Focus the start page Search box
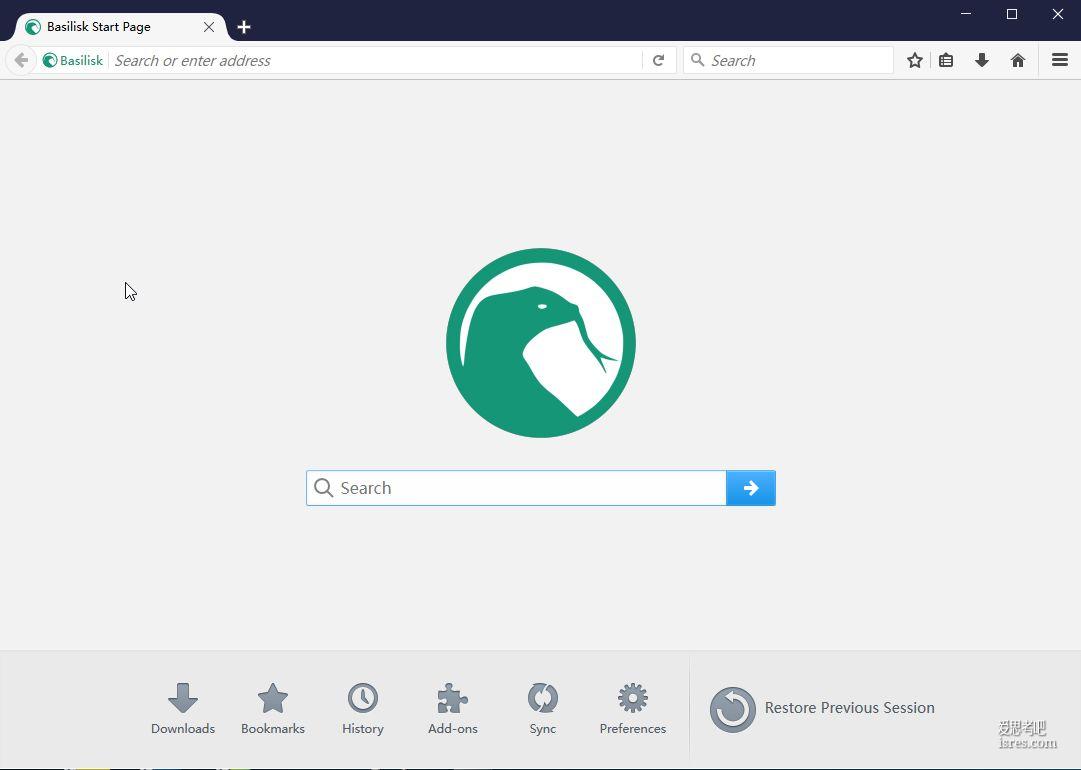Viewport: 1081px width, 770px height. click(x=516, y=488)
